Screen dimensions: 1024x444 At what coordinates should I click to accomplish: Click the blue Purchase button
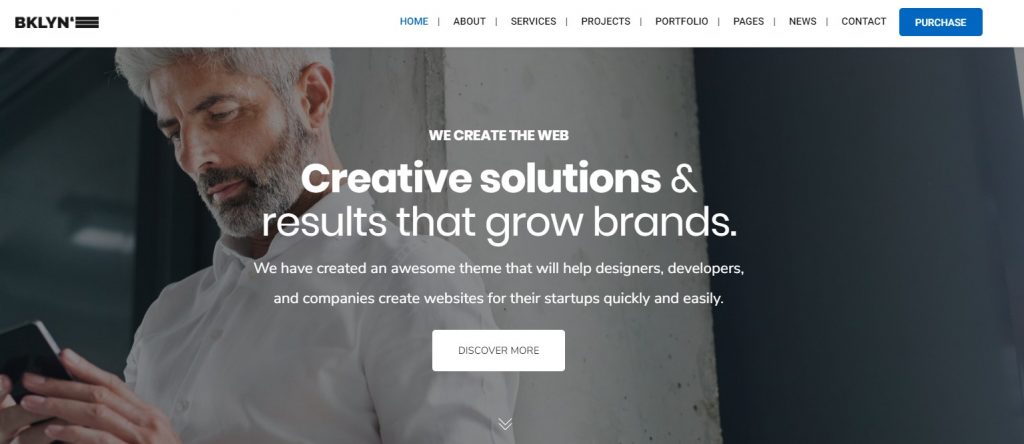pyautogui.click(x=940, y=22)
